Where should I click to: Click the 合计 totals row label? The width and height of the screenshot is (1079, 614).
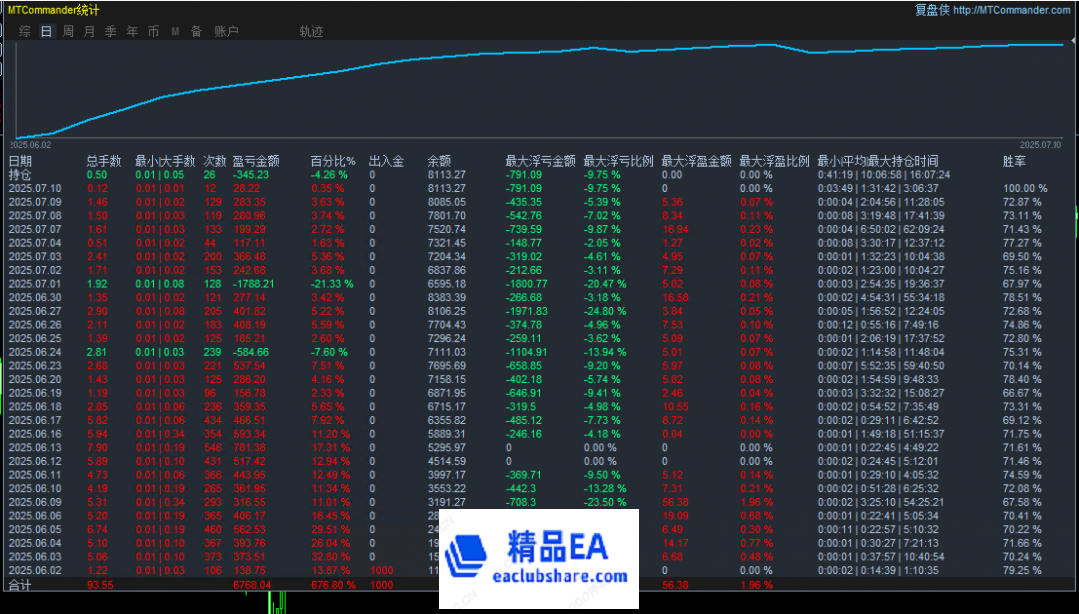coord(20,584)
